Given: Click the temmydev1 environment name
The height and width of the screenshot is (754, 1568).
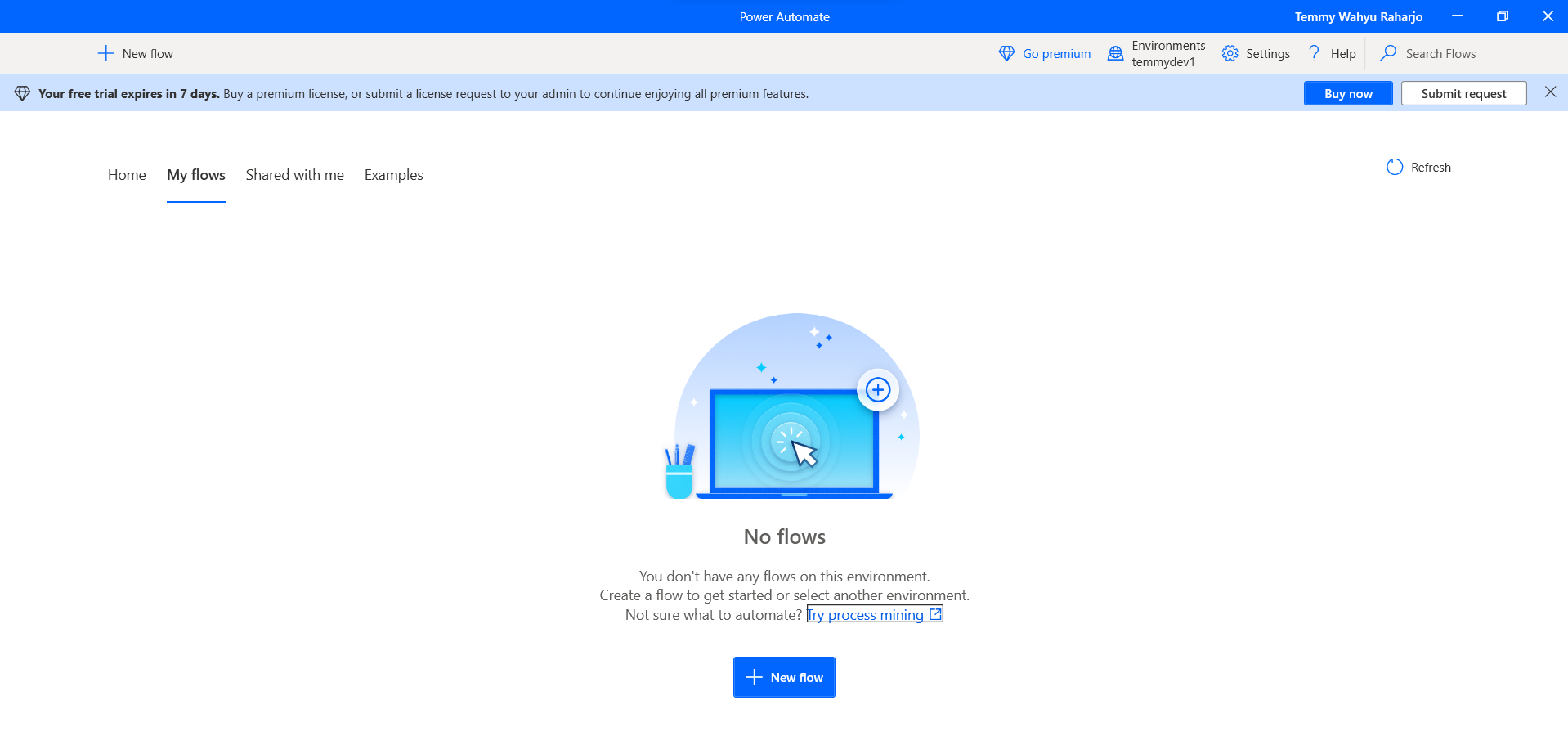Looking at the screenshot, I should 1163,62.
